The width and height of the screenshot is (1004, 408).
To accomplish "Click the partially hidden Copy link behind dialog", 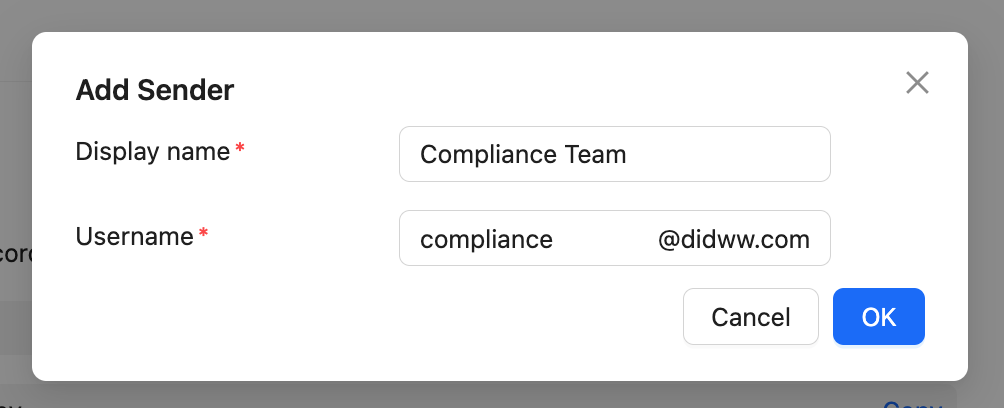I will click(912, 404).
